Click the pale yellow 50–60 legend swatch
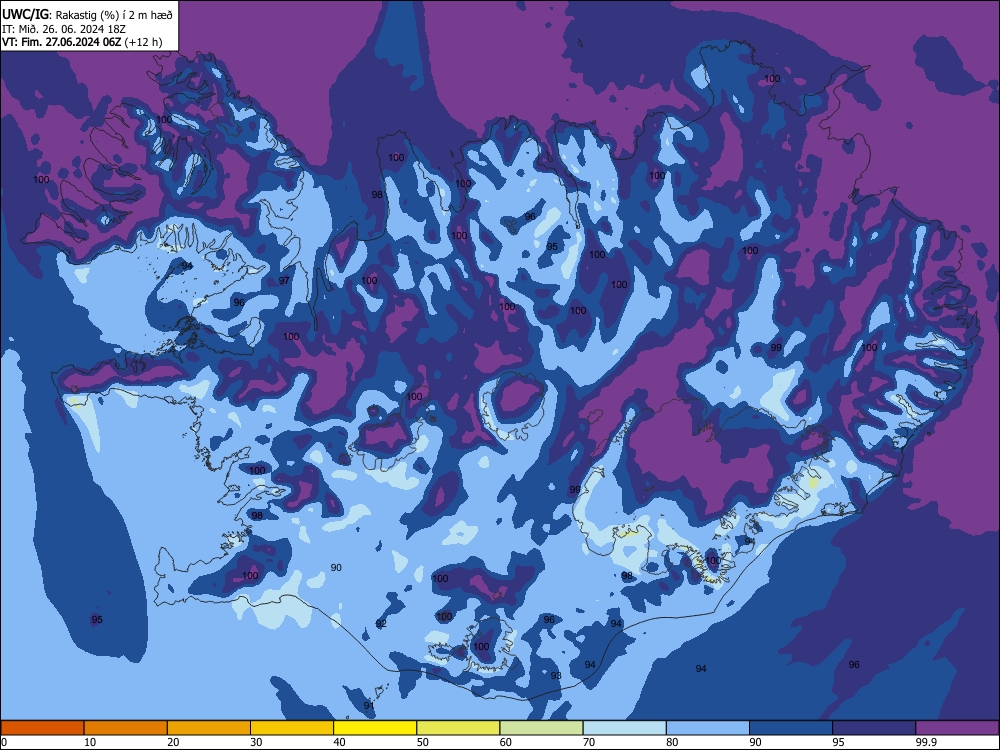The width and height of the screenshot is (1000, 750). (x=459, y=728)
